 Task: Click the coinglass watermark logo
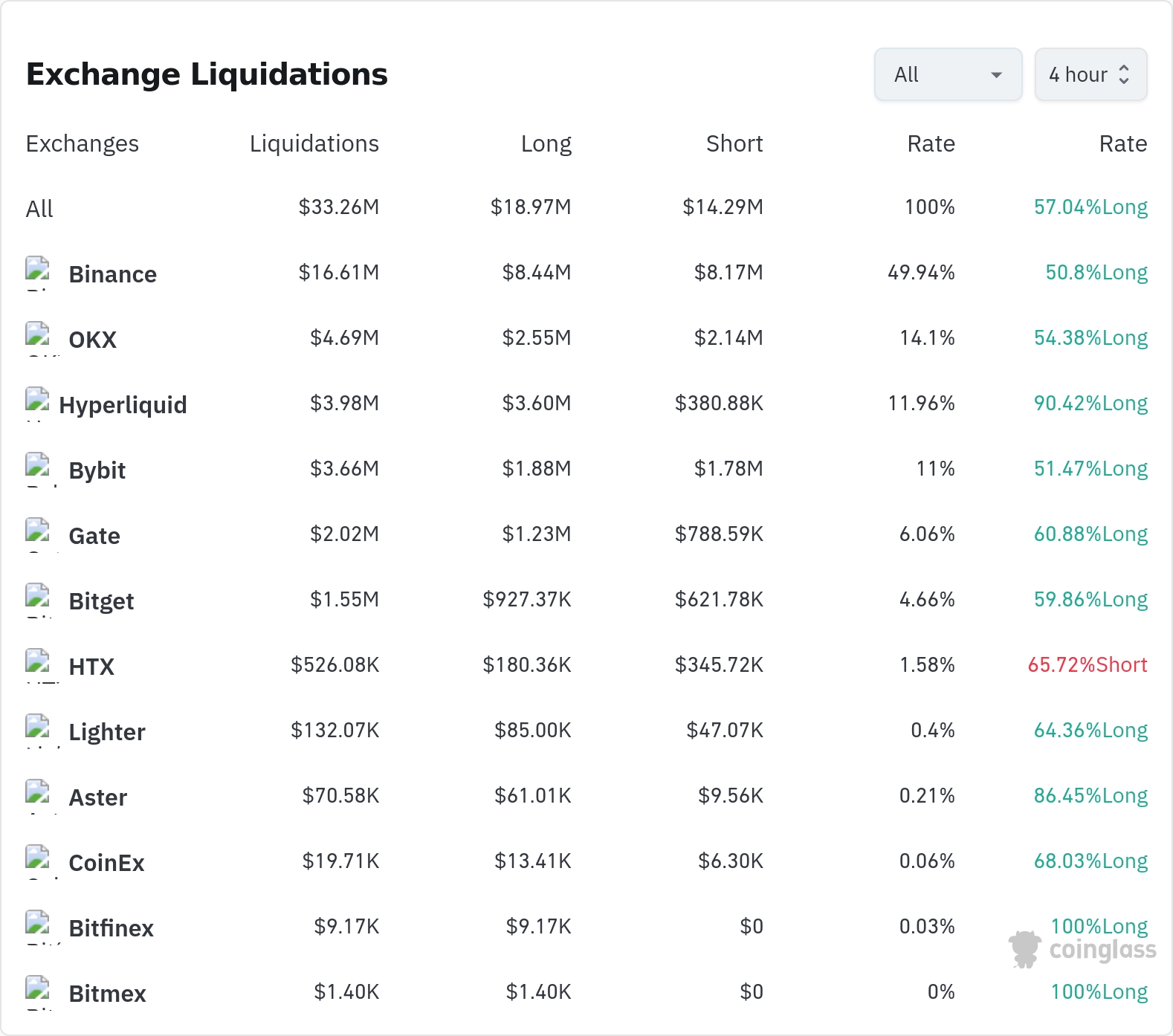click(1082, 950)
